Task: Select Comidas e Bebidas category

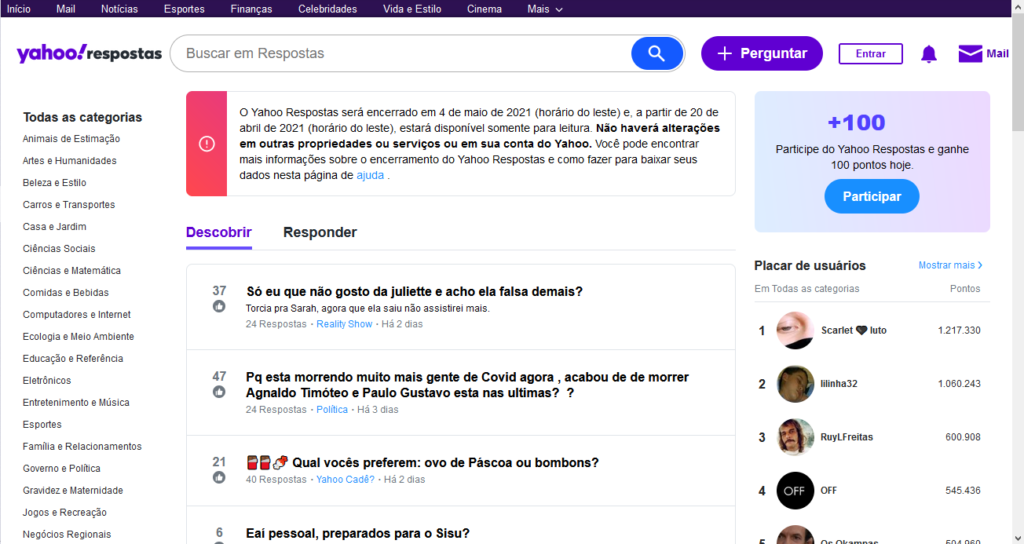Action: [x=65, y=293]
